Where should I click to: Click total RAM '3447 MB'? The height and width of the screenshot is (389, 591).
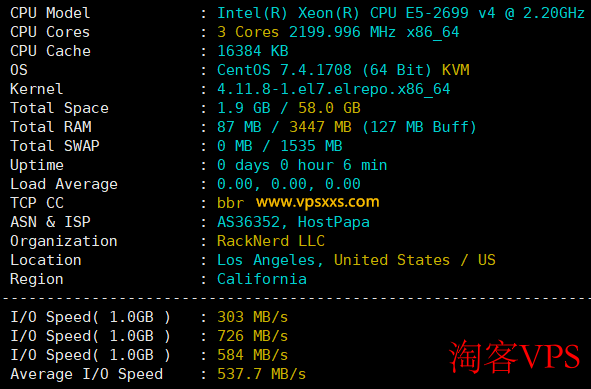click(x=320, y=127)
